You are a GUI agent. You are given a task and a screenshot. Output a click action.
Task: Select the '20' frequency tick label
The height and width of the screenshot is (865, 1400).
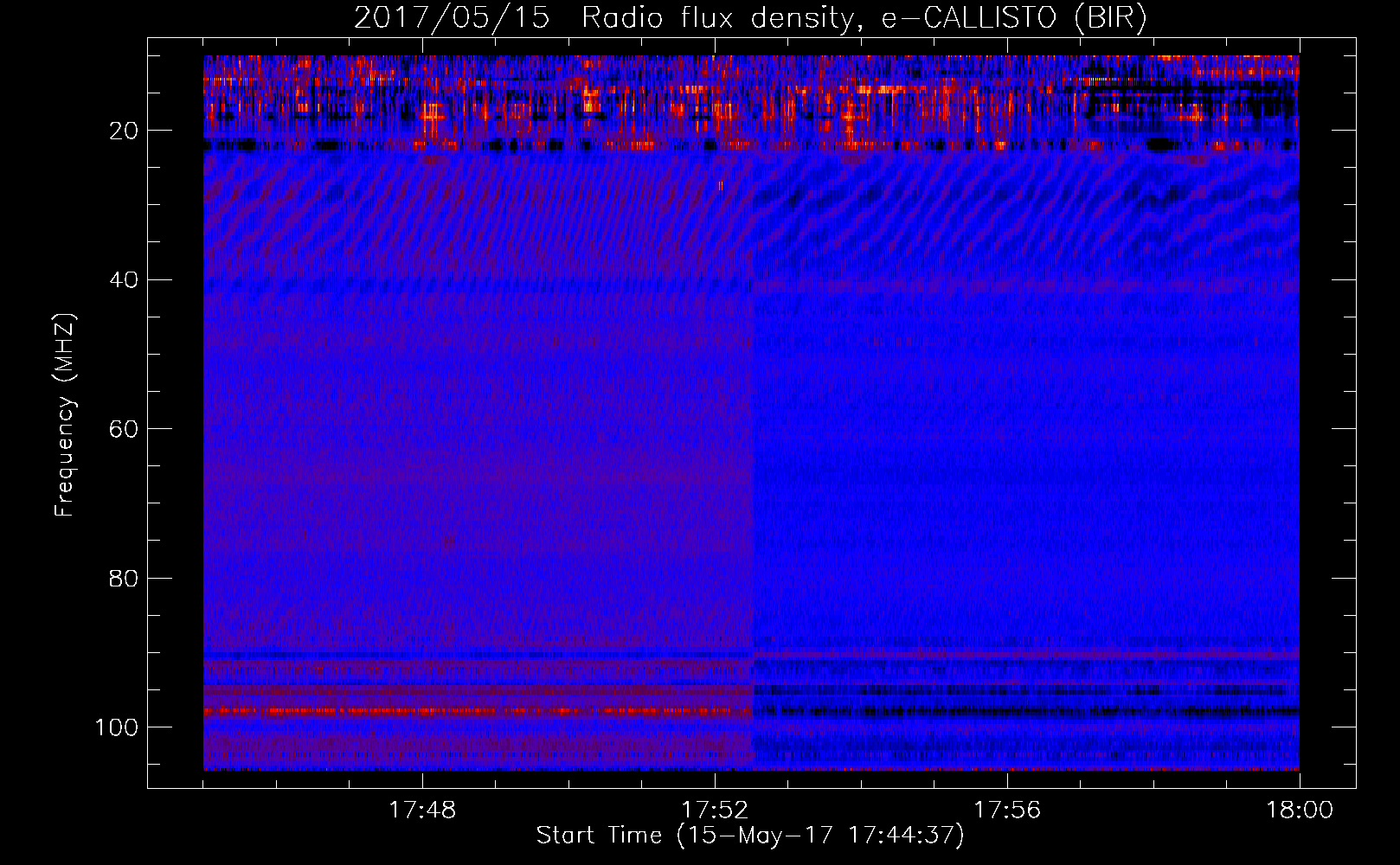[124, 131]
